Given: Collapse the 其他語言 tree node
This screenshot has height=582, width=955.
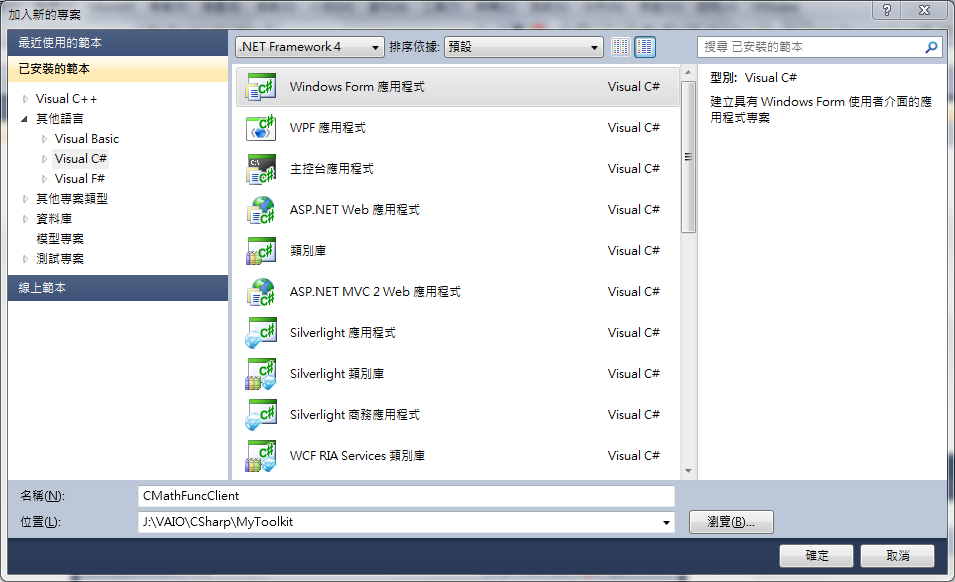Looking at the screenshot, I should pos(25,119).
